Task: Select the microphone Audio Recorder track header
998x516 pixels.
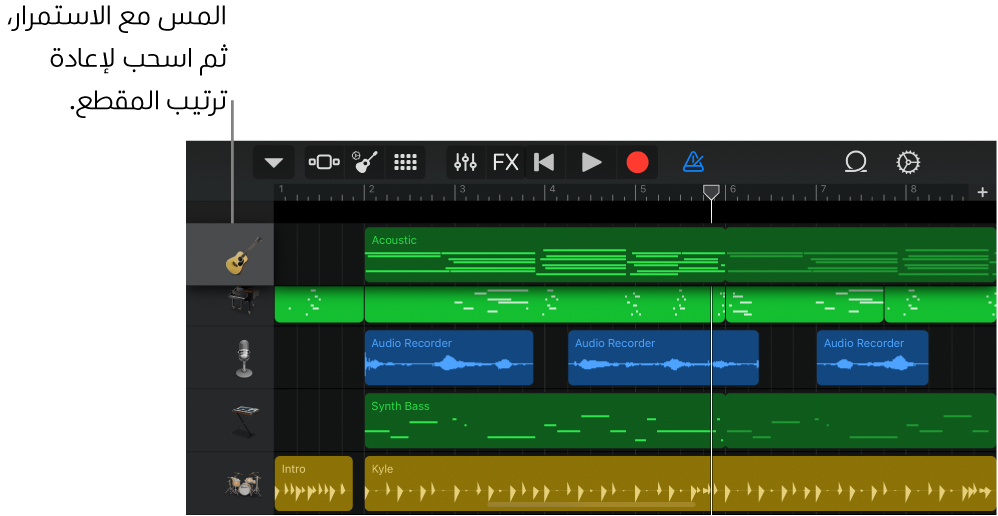Action: click(x=230, y=358)
